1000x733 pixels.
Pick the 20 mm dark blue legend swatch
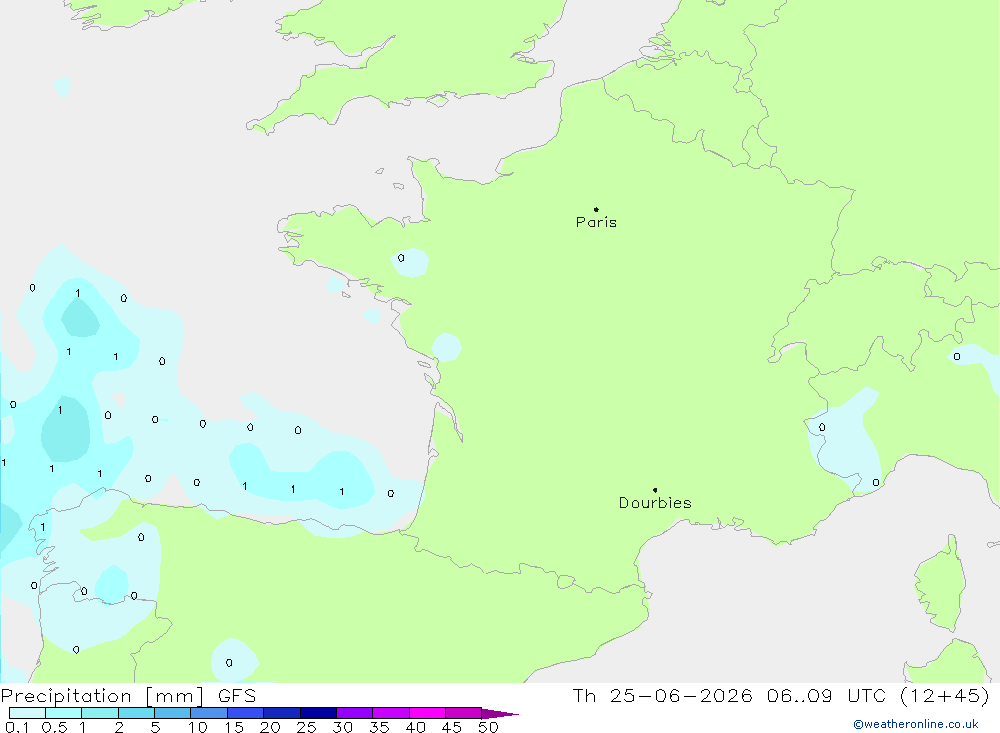coord(282,713)
